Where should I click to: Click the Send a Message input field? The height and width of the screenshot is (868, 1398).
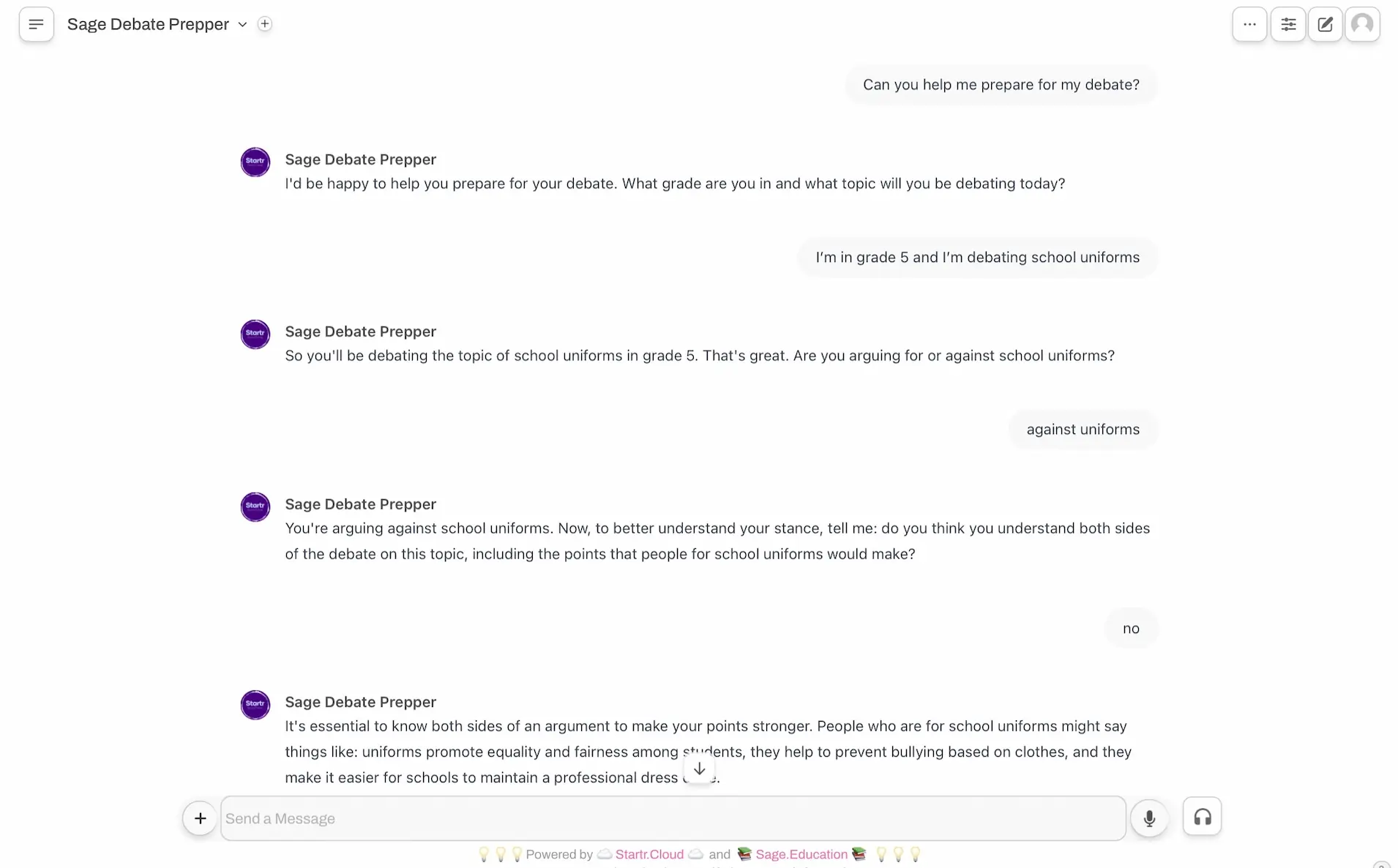(x=672, y=818)
